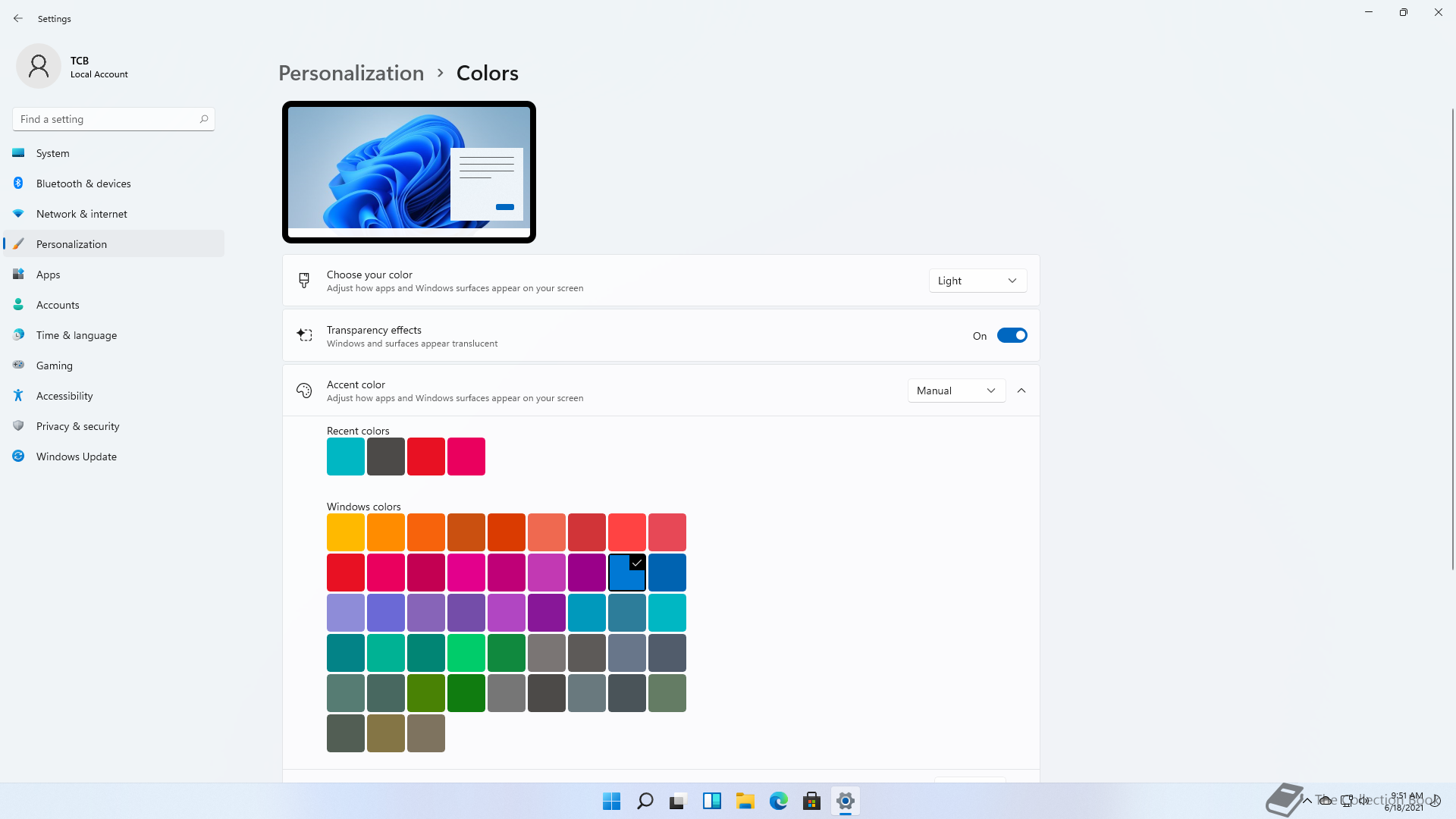Click the Privacy shield icon
Image resolution: width=1456 pixels, height=819 pixels.
tap(18, 426)
